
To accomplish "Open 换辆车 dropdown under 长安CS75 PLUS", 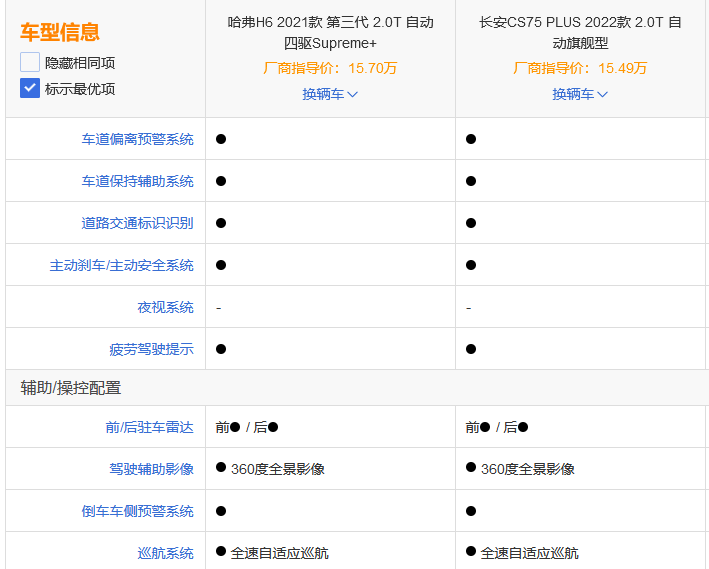I will pos(580,94).
